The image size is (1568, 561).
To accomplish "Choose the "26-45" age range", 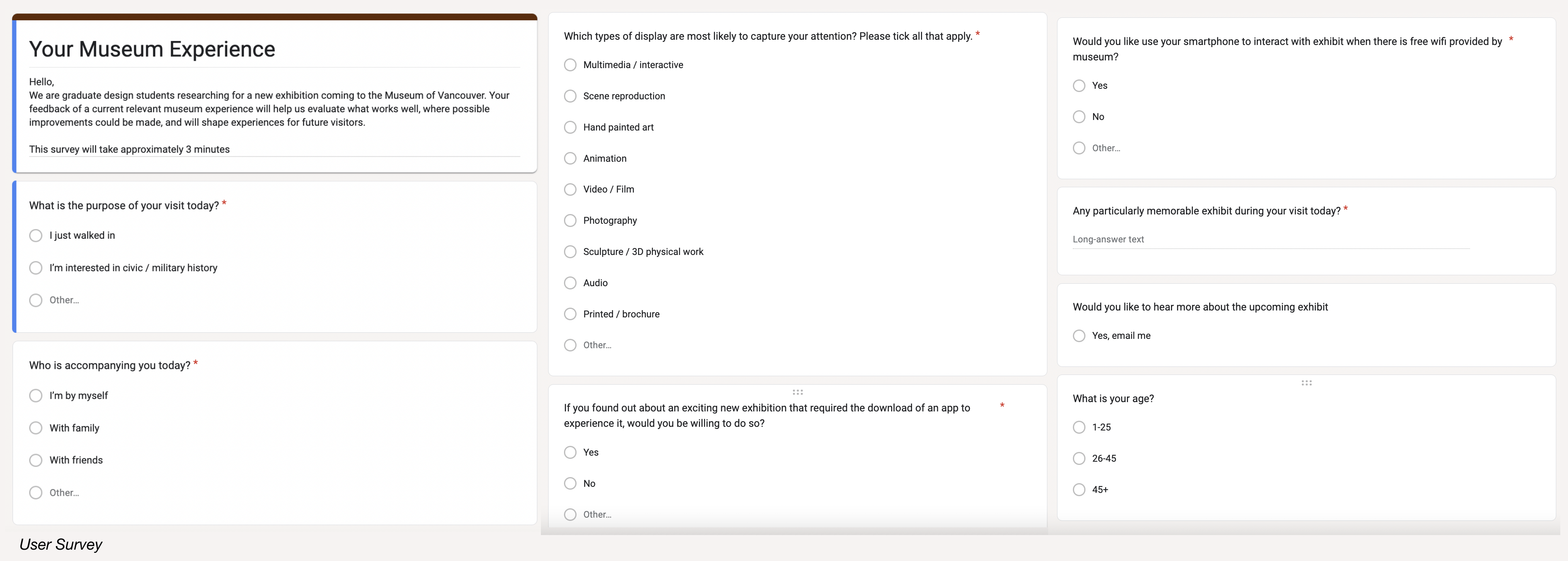I will pyautogui.click(x=1079, y=459).
